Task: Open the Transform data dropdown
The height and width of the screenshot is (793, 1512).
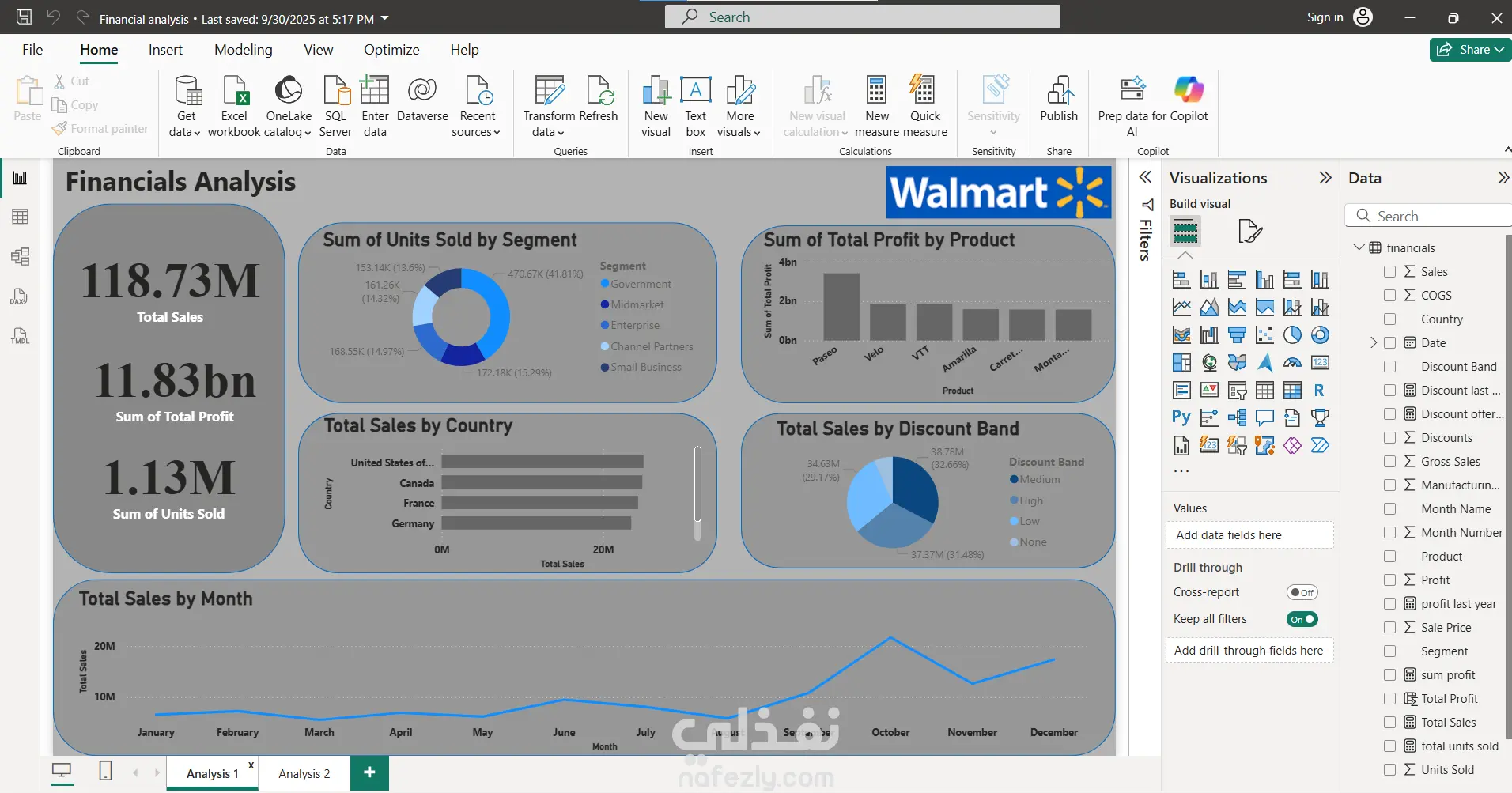Action: [549, 106]
